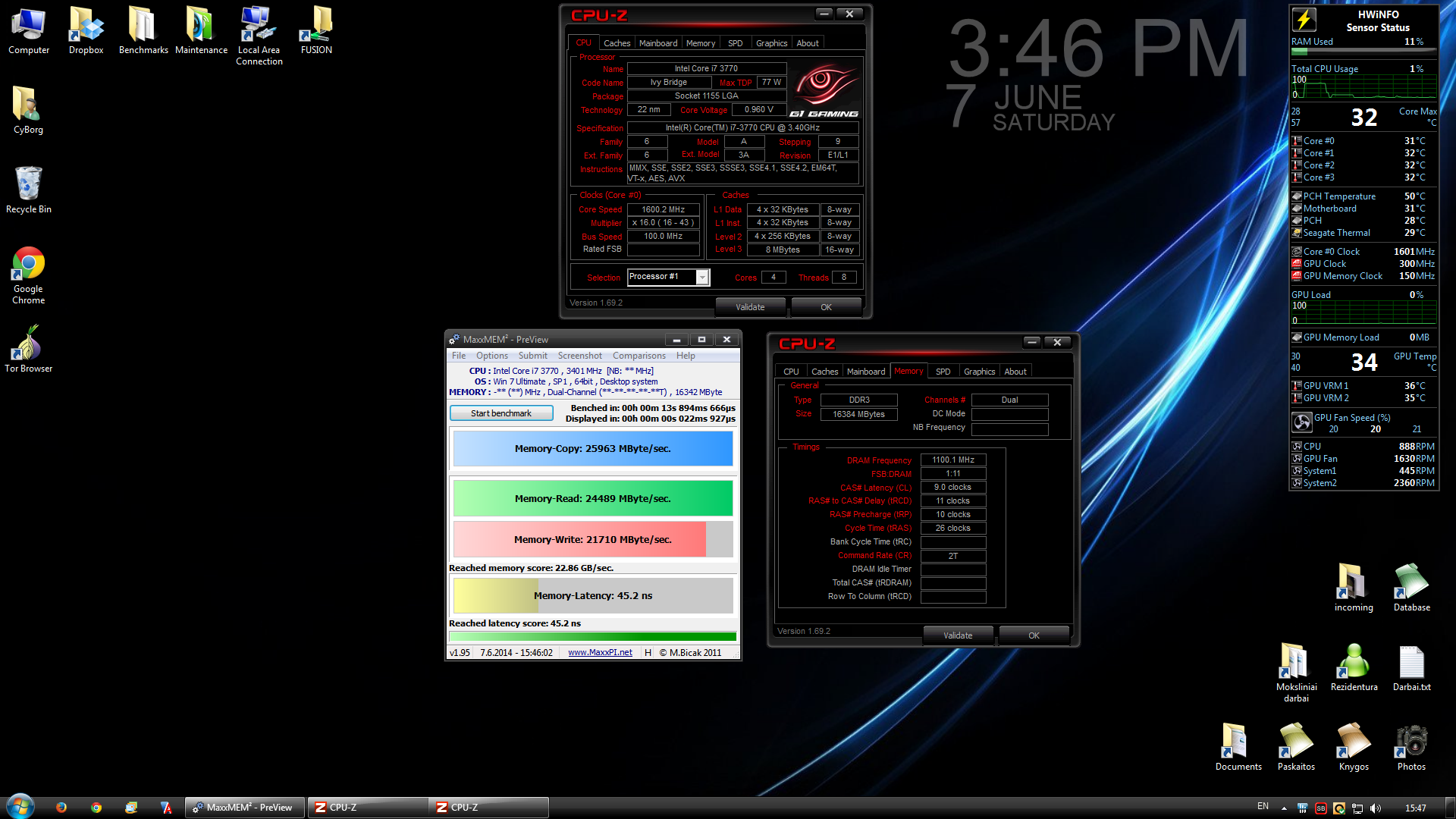Open the Processor #1 selection dropdown
This screenshot has height=819, width=1456.
pyautogui.click(x=668, y=278)
